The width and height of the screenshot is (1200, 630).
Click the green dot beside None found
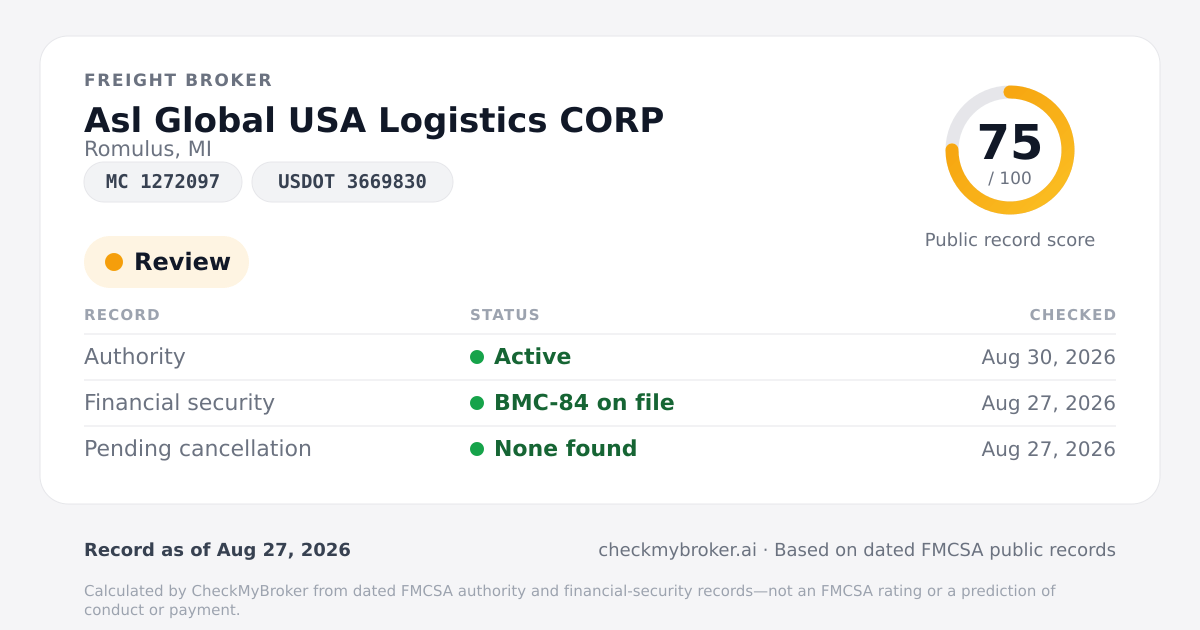pos(477,449)
